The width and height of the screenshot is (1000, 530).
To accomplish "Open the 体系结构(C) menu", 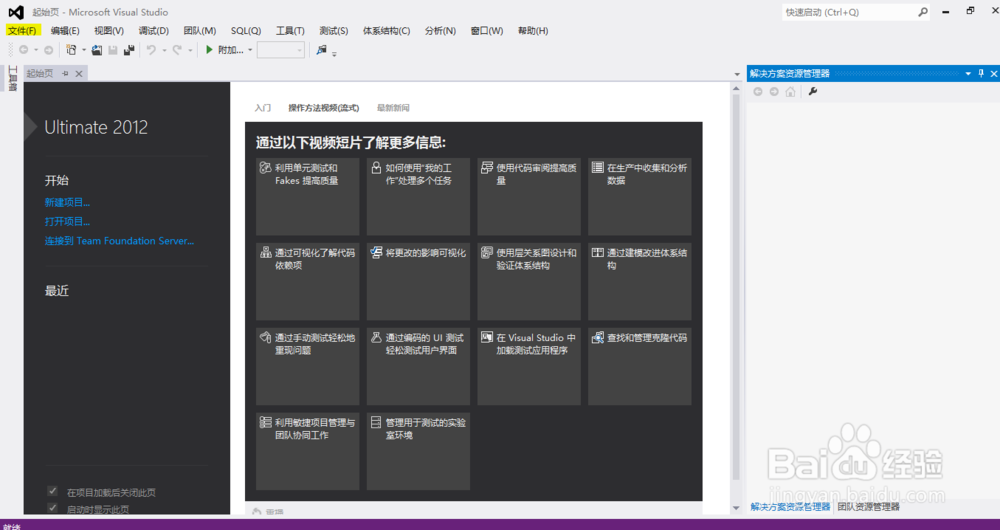I will (x=386, y=31).
